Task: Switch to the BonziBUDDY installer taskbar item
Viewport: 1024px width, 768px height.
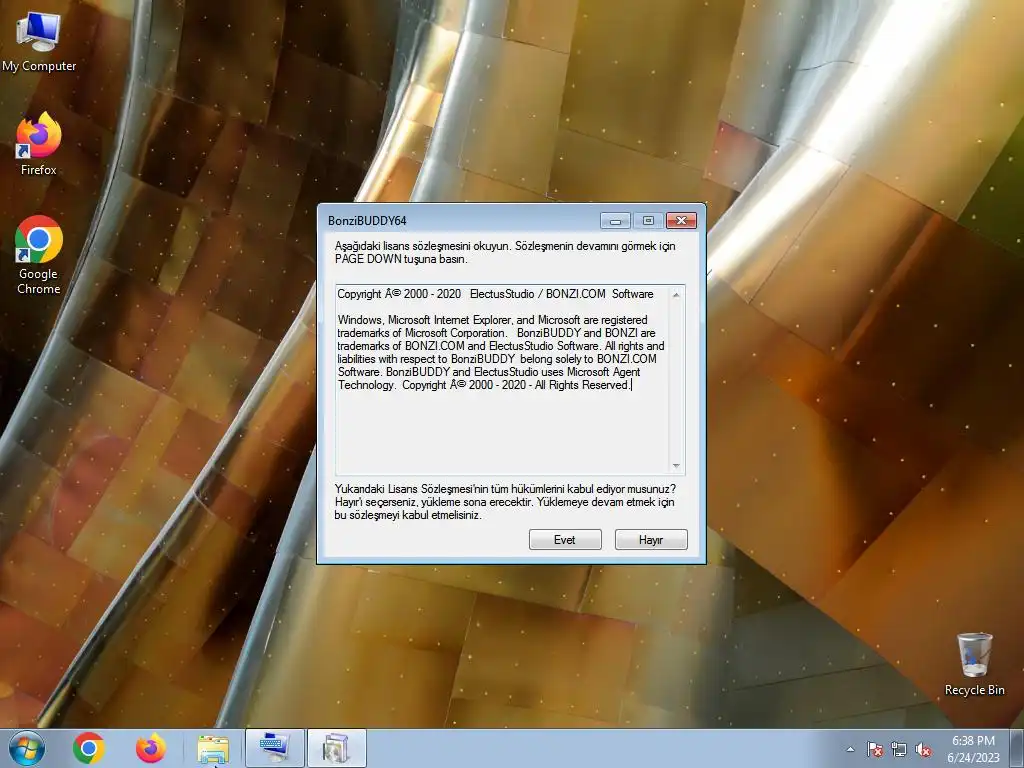Action: [337, 748]
